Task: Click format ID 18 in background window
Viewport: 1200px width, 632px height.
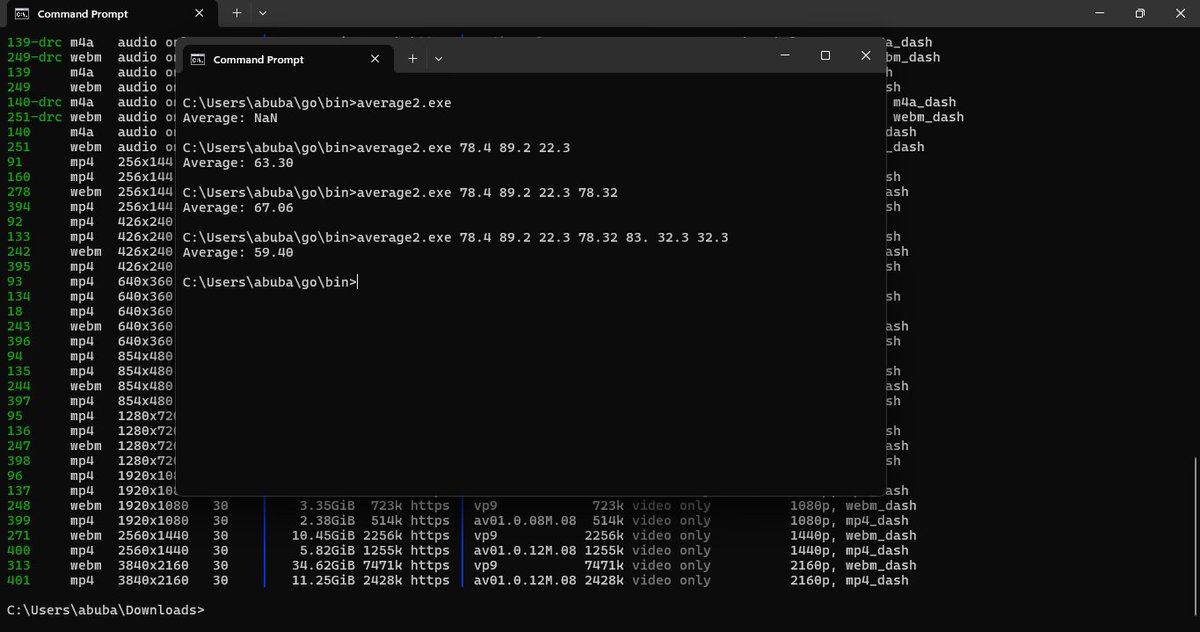Action: 14,311
